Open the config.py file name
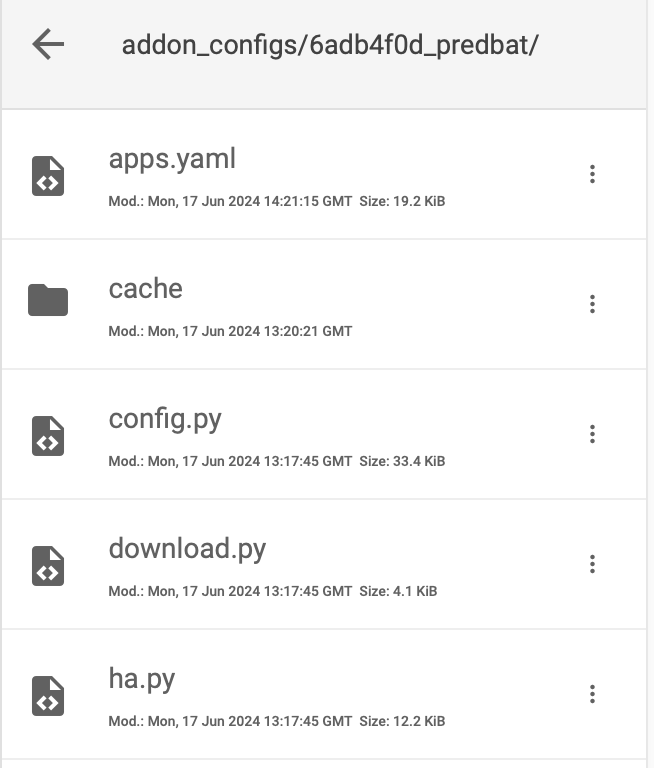Viewport: 654px width, 768px height. click(165, 420)
